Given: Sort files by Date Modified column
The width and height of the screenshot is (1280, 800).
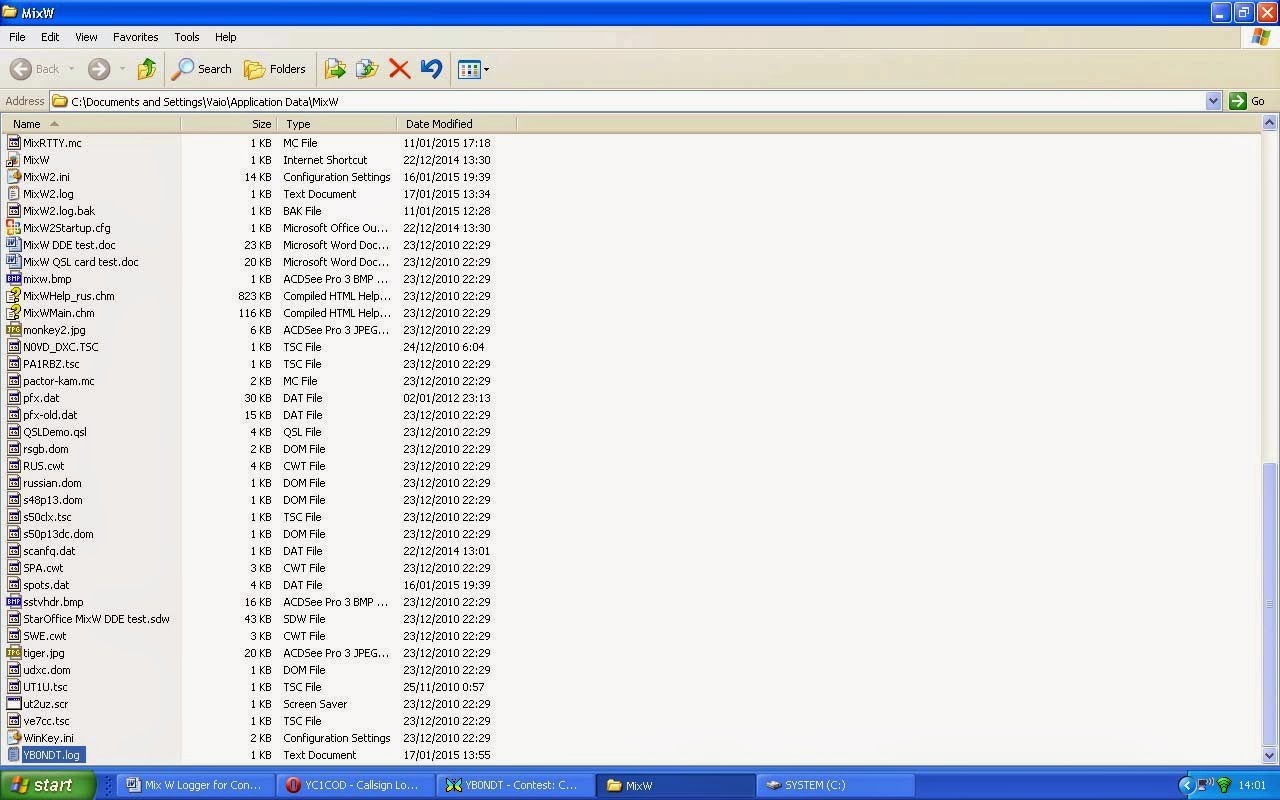Looking at the screenshot, I should click(x=456, y=124).
